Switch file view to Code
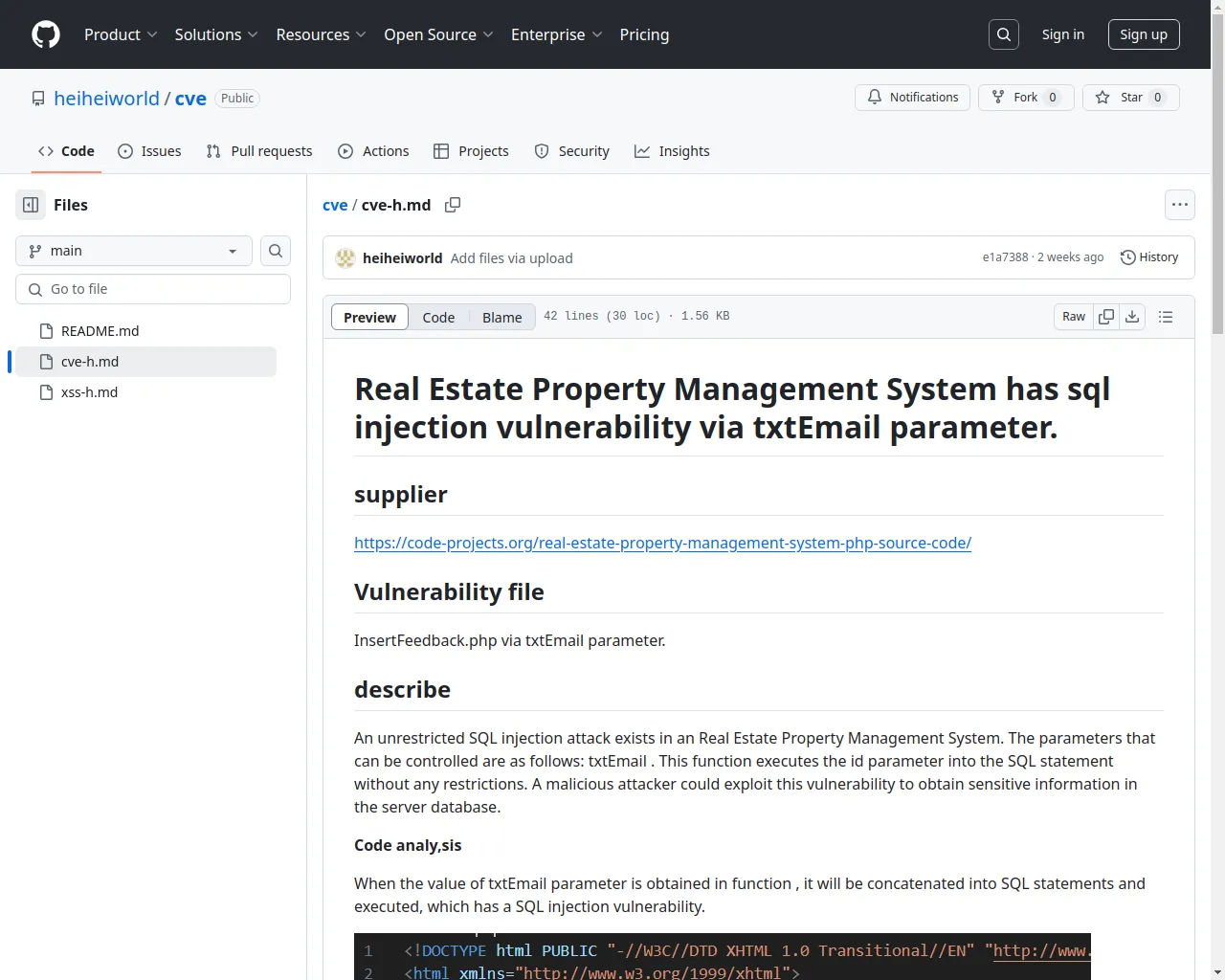Image resolution: width=1225 pixels, height=980 pixels. pos(438,318)
